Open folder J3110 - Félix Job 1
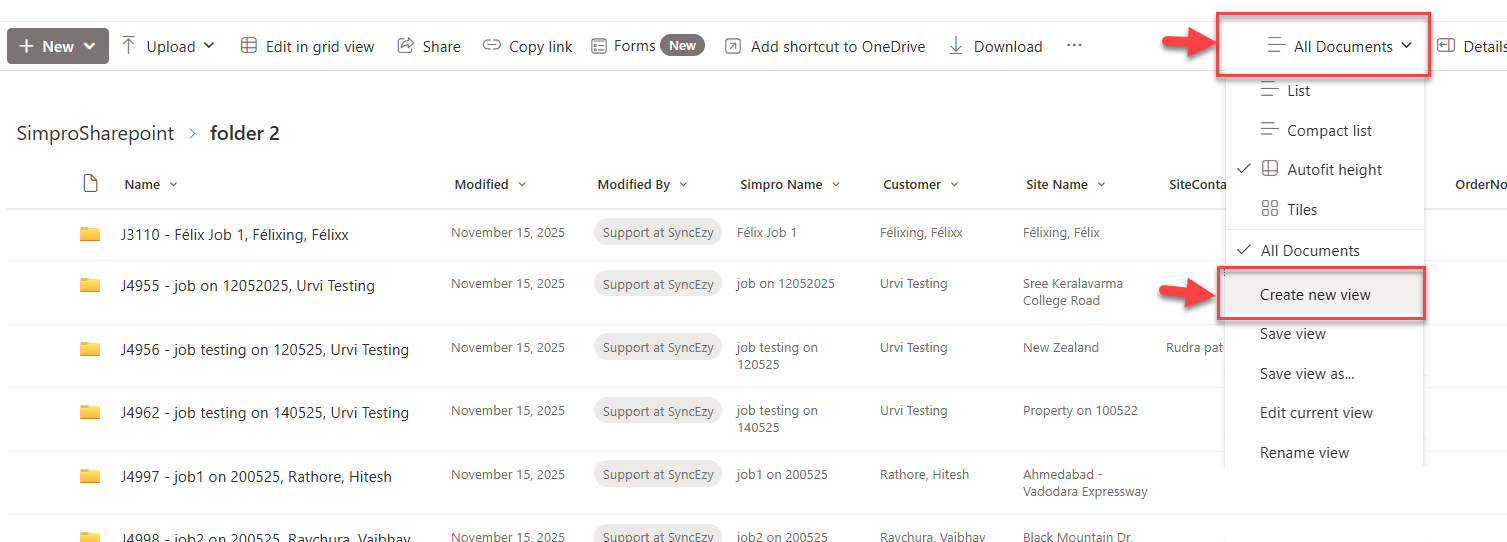Screen dimensions: 1507x542 [x=234, y=235]
